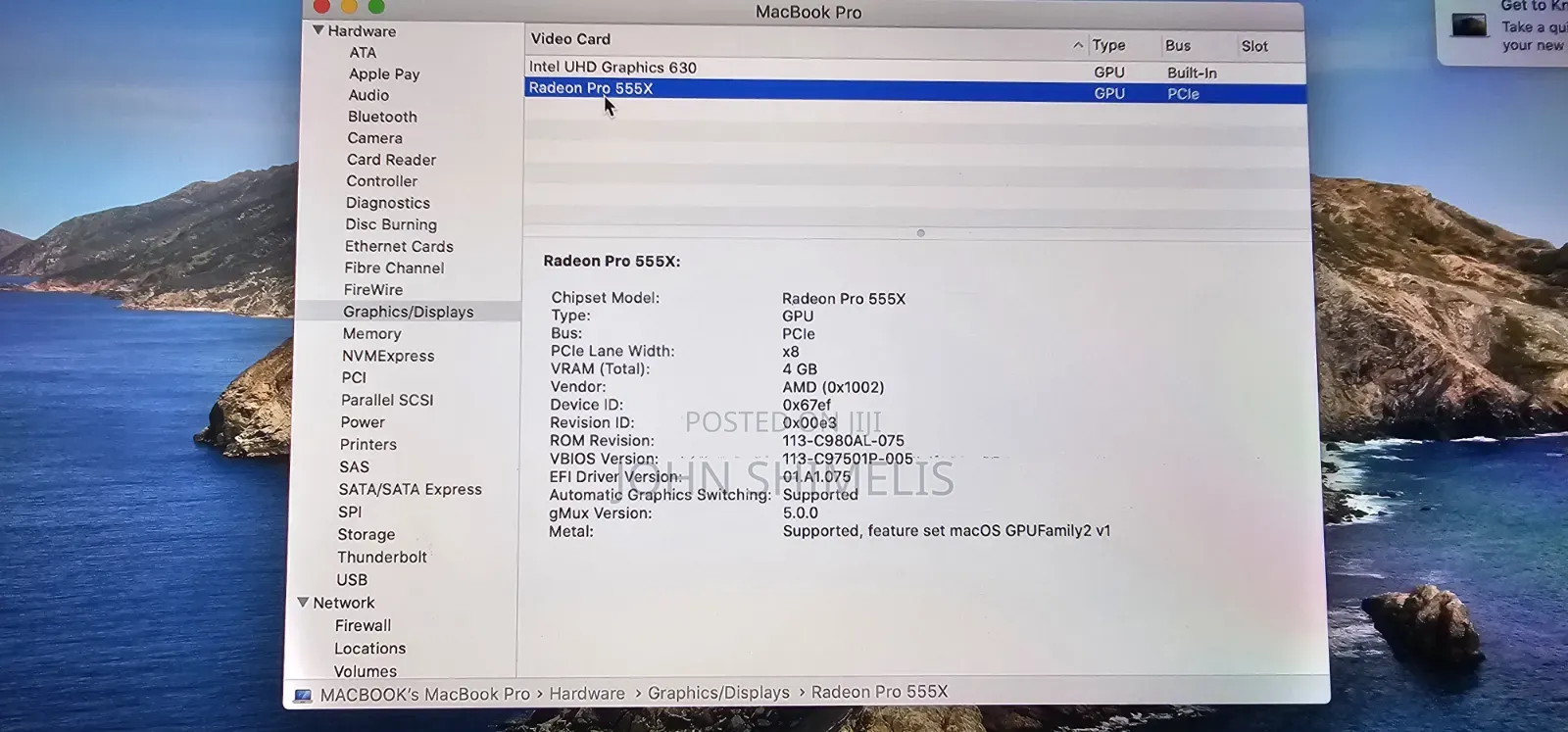
Task: Click the VRAM value 4 GB
Action: tap(800, 369)
